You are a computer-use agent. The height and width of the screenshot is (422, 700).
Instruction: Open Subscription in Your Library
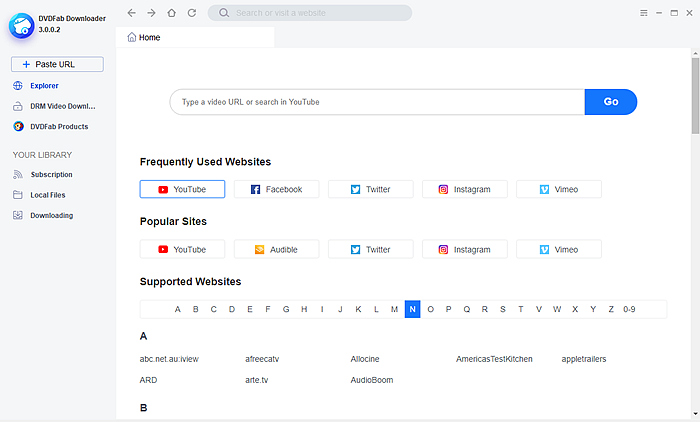[51, 174]
